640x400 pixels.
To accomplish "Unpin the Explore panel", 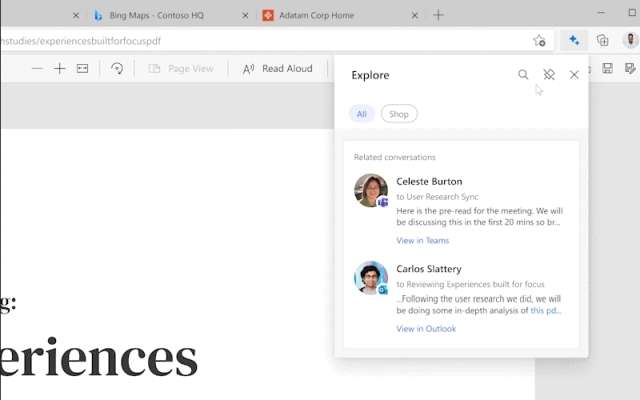I will 548,75.
